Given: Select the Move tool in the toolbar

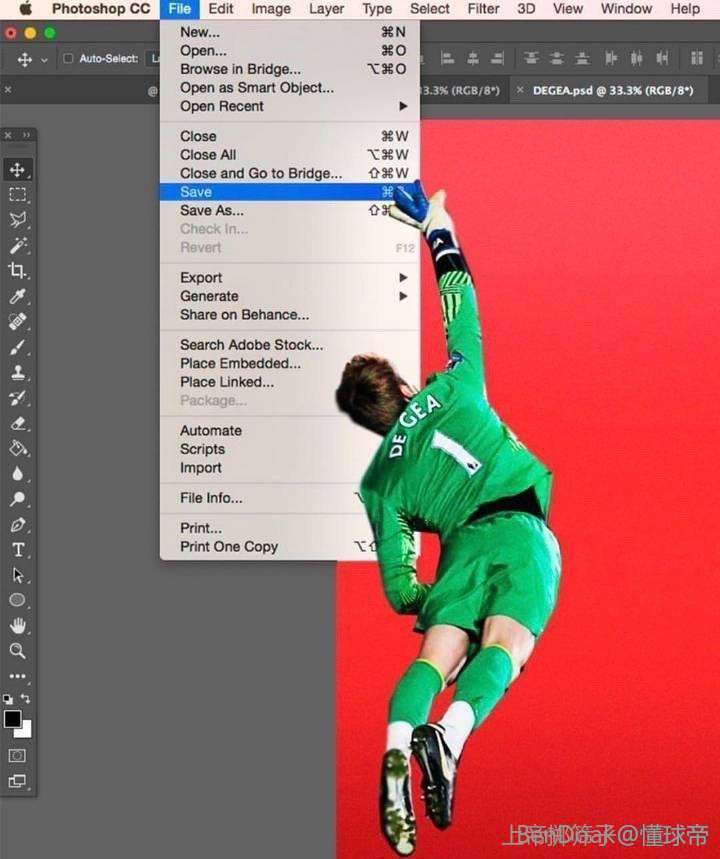Looking at the screenshot, I should tap(17, 169).
